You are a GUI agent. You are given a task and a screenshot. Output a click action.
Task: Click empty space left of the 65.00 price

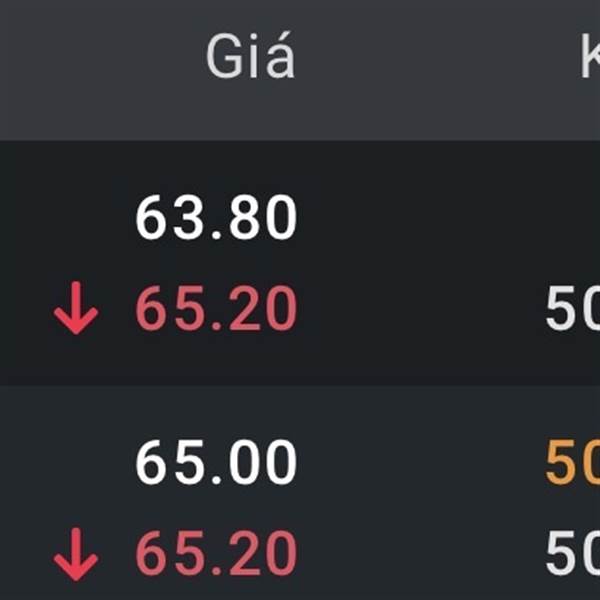[x=67, y=462]
